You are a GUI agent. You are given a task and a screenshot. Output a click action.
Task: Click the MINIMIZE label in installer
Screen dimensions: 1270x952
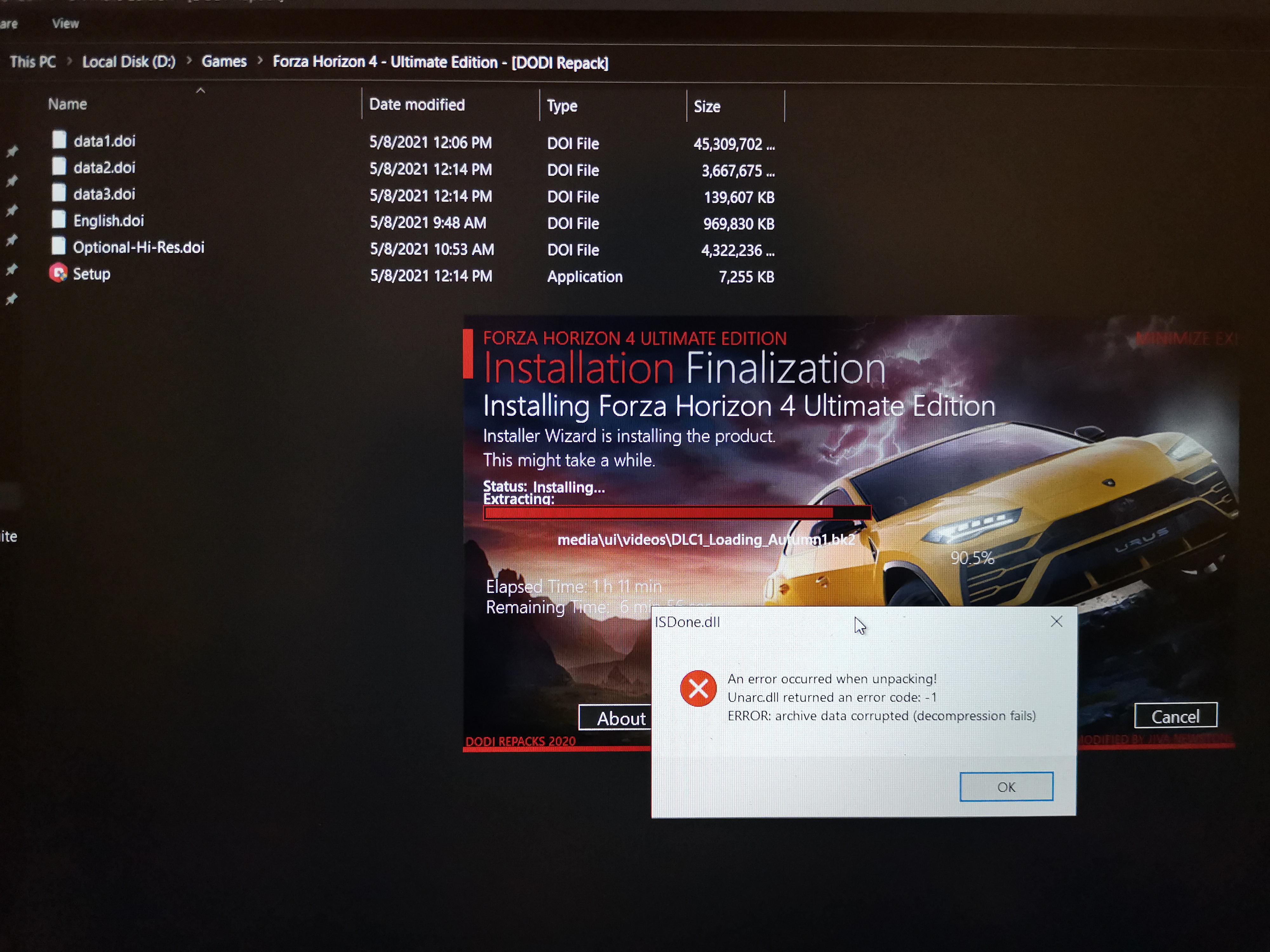[1173, 339]
